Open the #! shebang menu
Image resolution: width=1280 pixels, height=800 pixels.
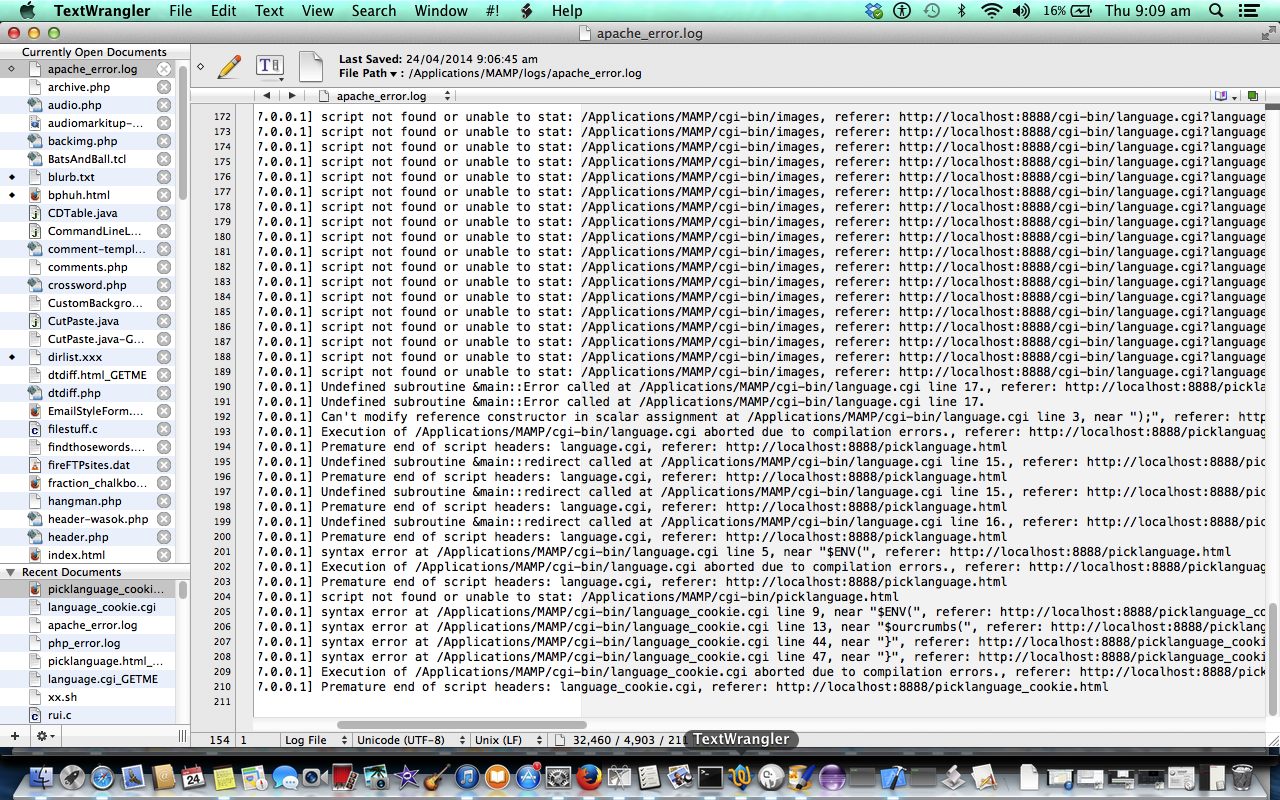(x=493, y=11)
